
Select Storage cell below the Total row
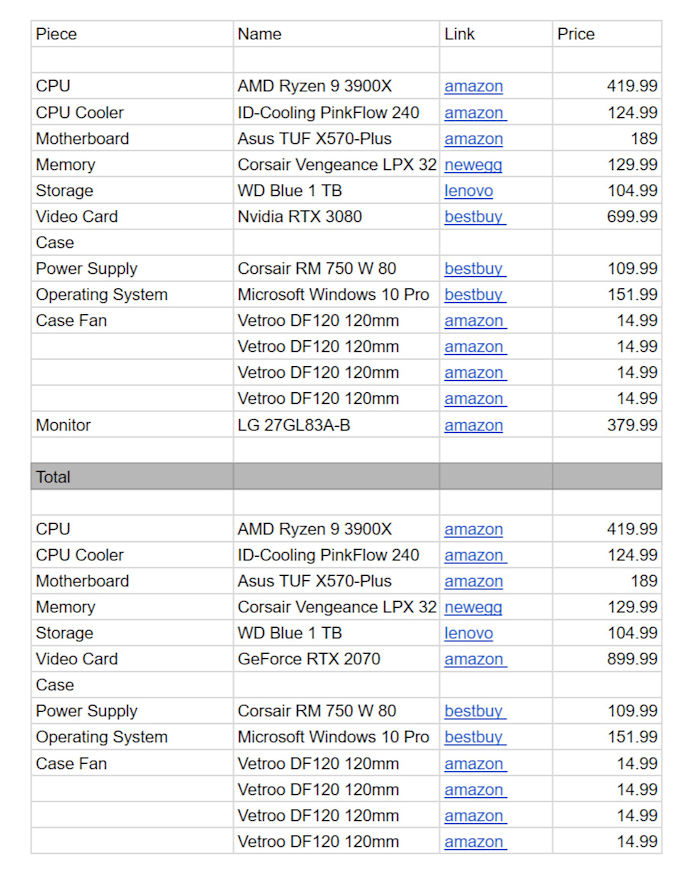tap(132, 633)
